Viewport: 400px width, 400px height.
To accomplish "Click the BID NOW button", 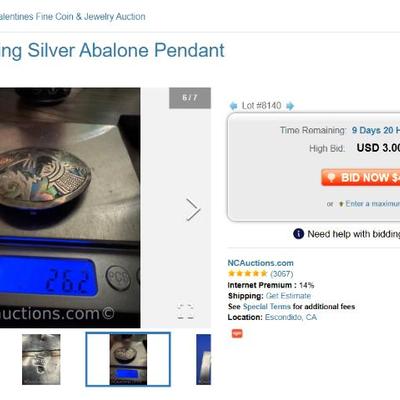I will (361, 177).
